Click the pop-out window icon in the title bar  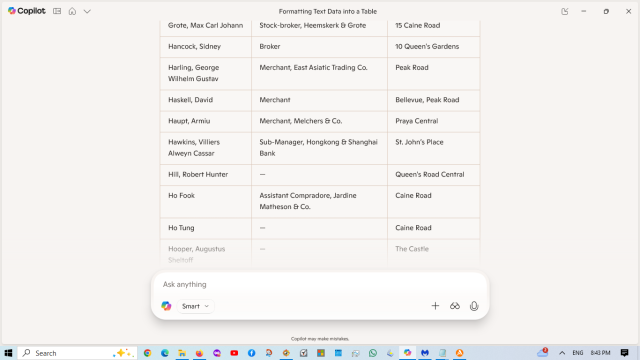click(564, 11)
